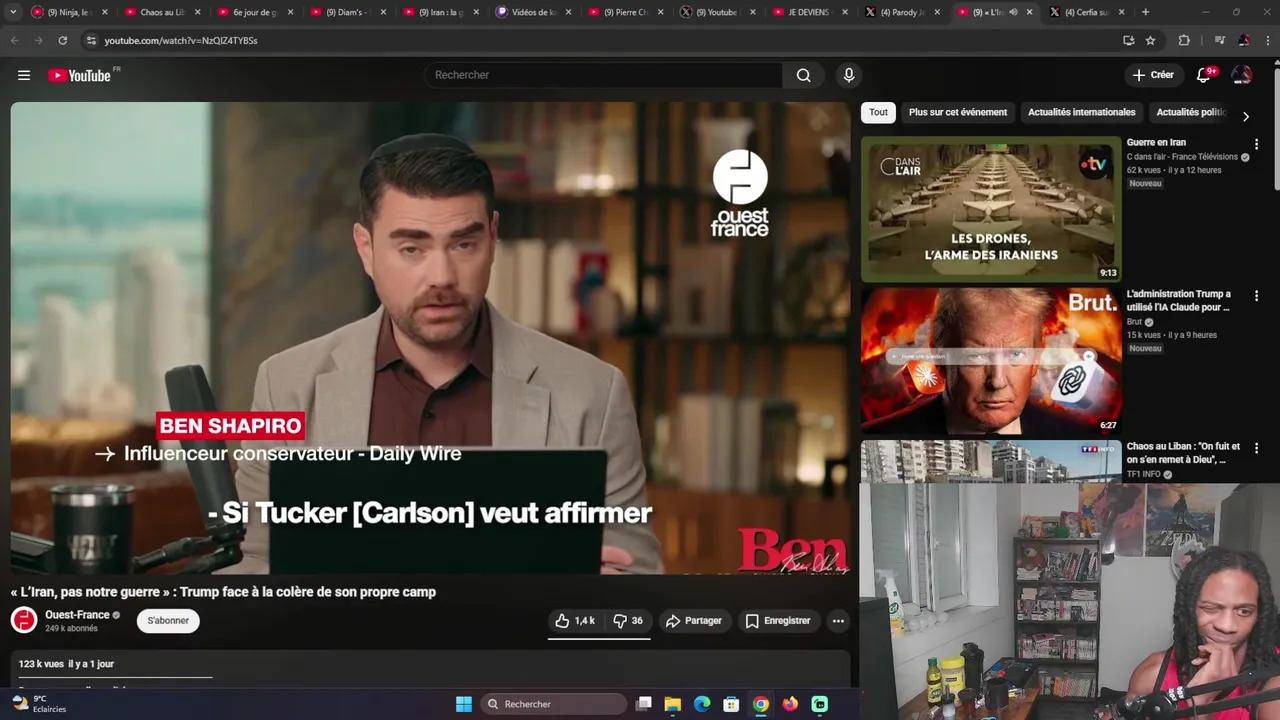Open the YouTube hamburger guide menu
Image resolution: width=1280 pixels, height=720 pixels.
click(24, 75)
